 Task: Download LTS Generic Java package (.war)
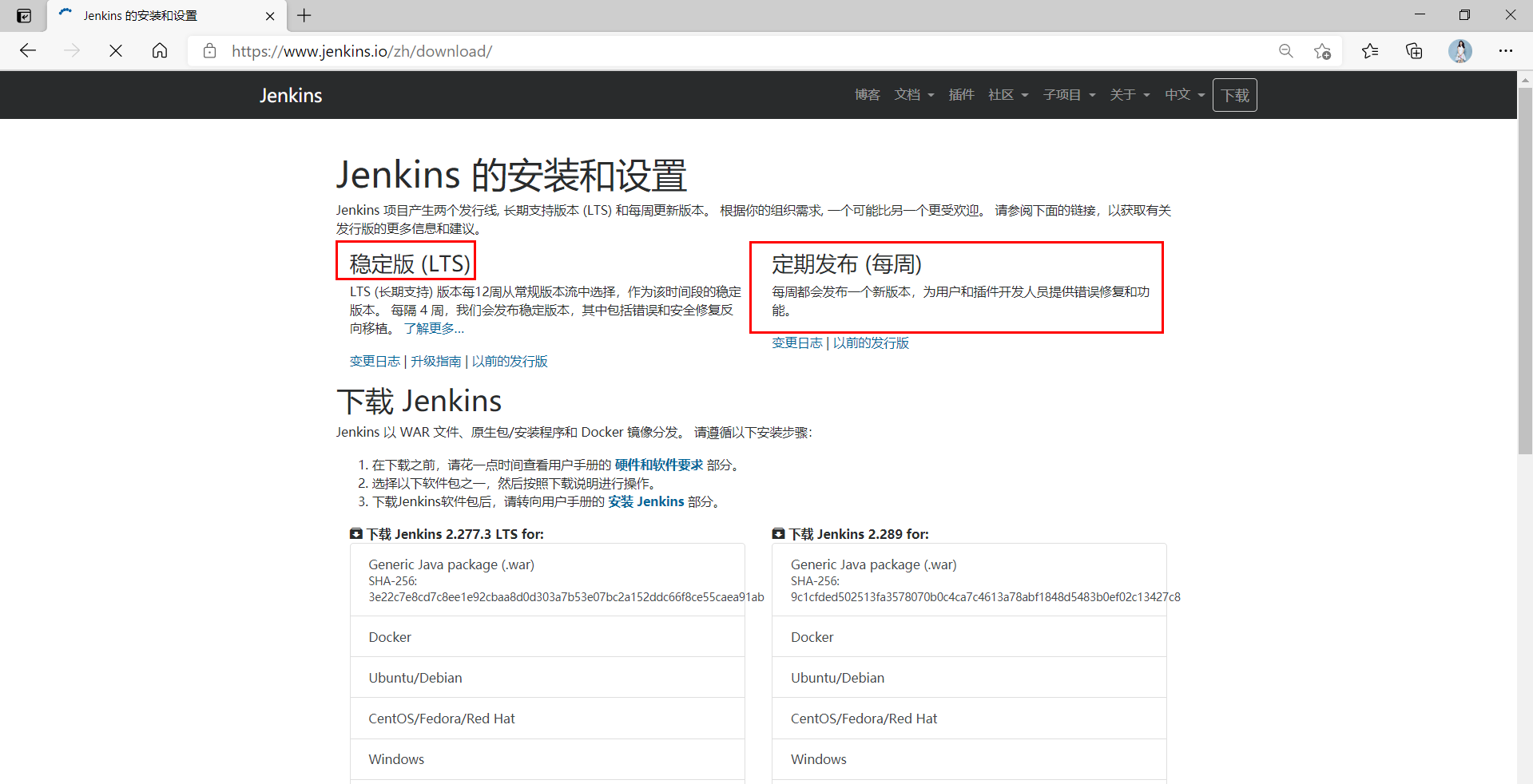point(547,580)
